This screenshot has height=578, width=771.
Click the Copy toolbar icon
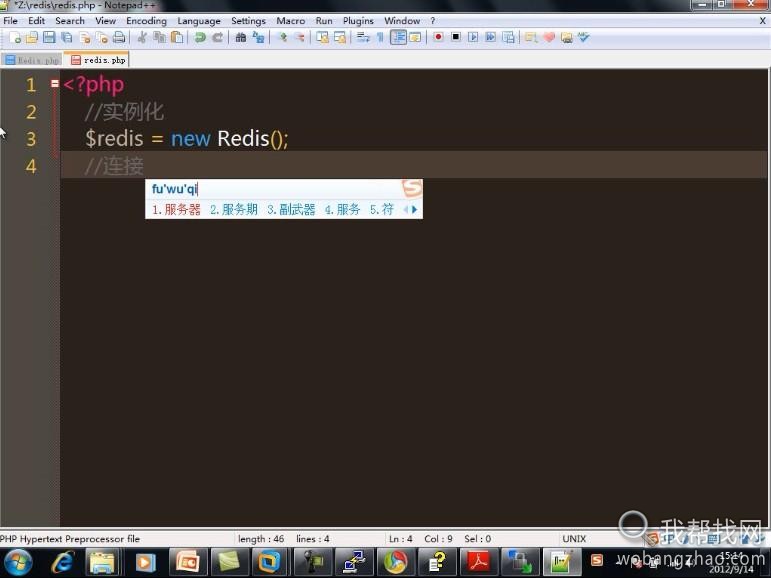[159, 37]
